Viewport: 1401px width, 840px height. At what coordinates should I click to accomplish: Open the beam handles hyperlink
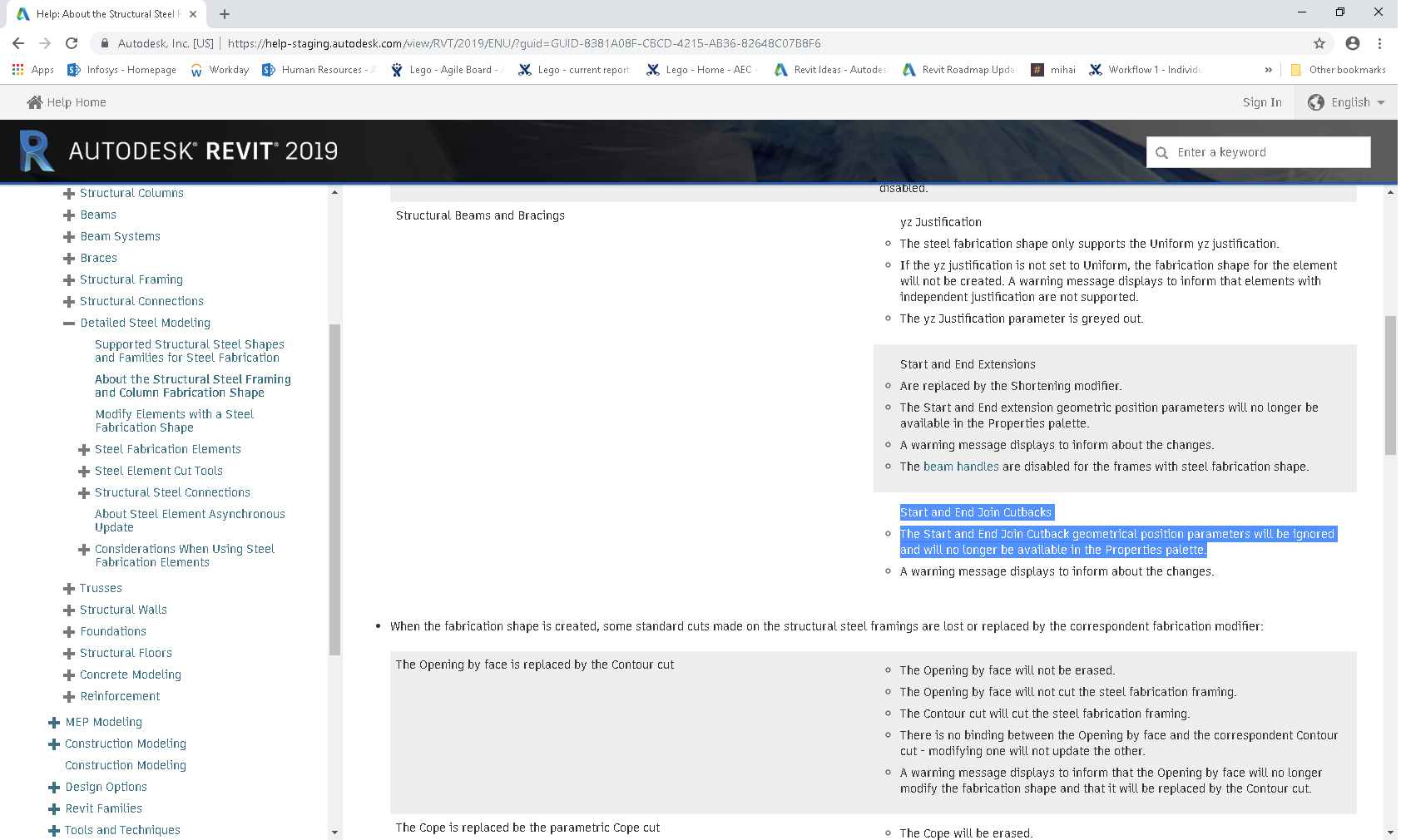click(961, 467)
